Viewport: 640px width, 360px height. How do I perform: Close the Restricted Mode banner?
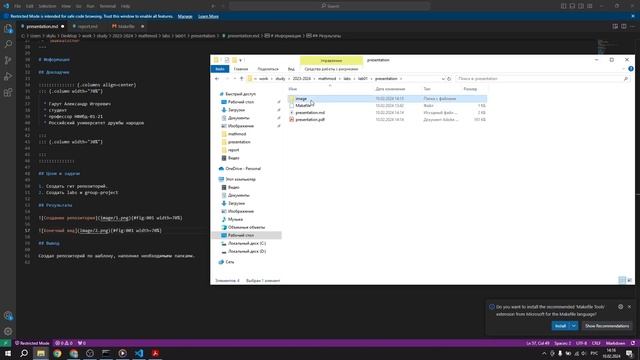point(633,16)
